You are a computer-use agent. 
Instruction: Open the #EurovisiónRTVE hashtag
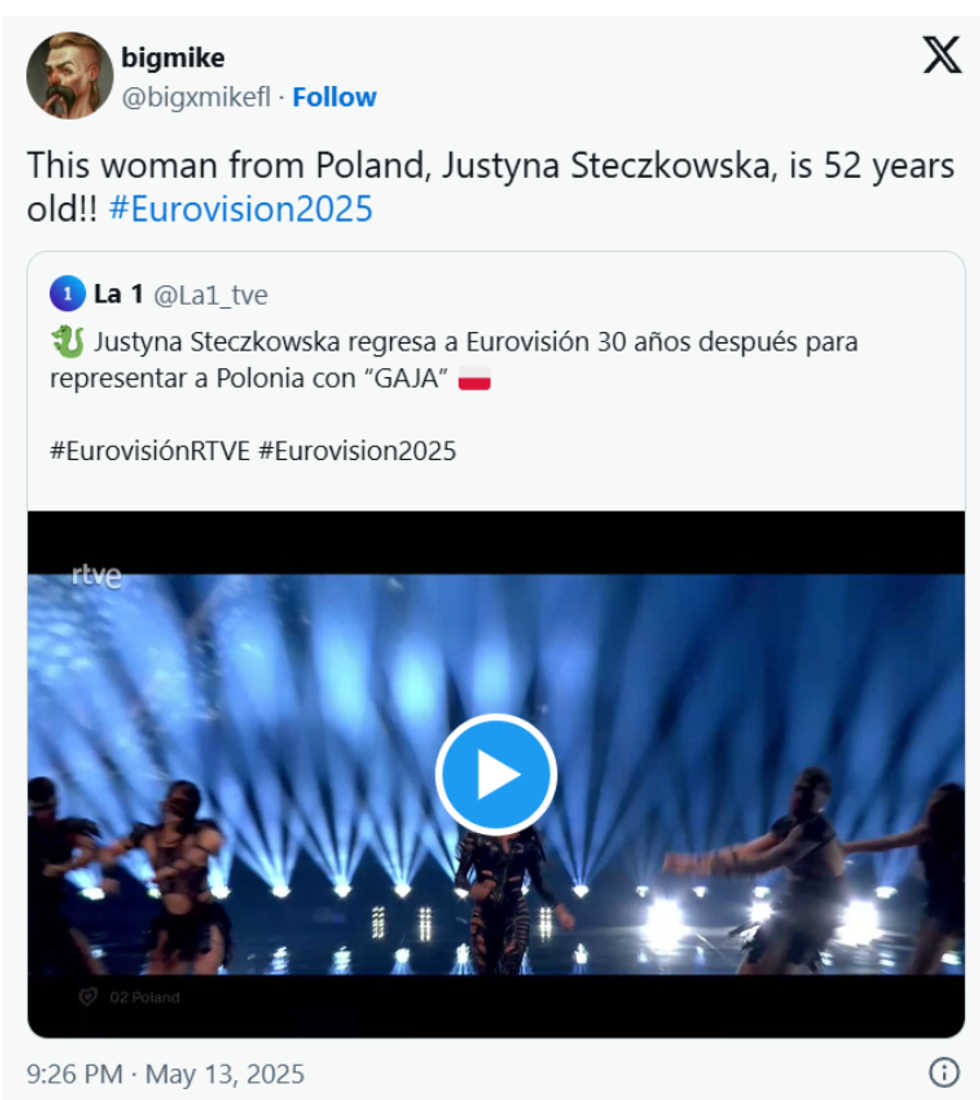pos(149,451)
